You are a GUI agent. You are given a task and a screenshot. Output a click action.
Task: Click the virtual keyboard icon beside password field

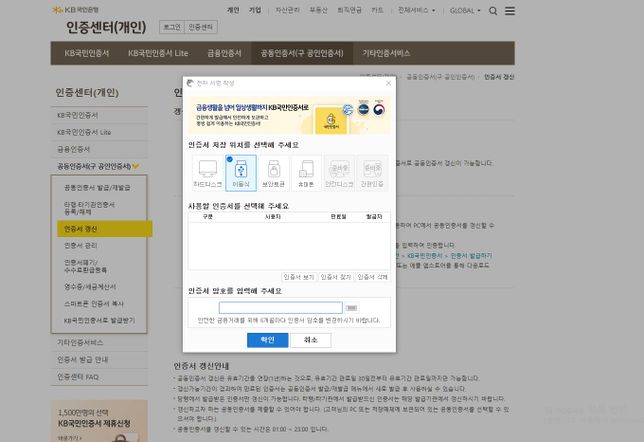[352, 308]
